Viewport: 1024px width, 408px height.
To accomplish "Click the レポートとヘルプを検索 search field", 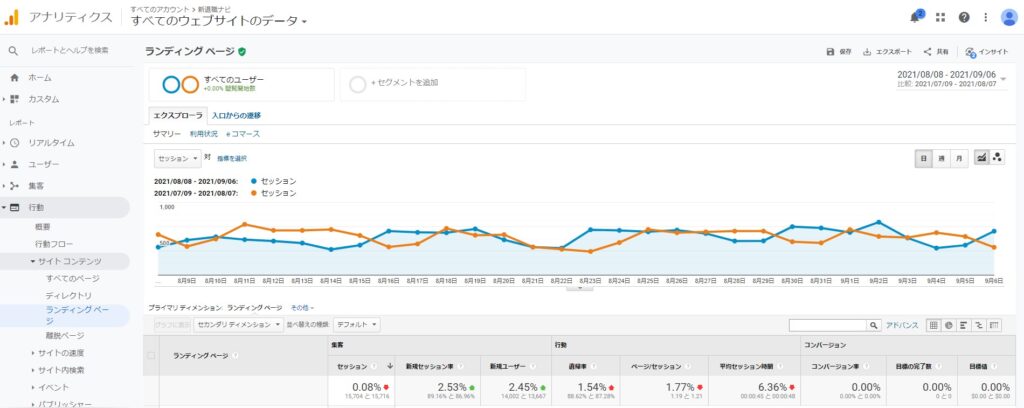I will [x=70, y=50].
